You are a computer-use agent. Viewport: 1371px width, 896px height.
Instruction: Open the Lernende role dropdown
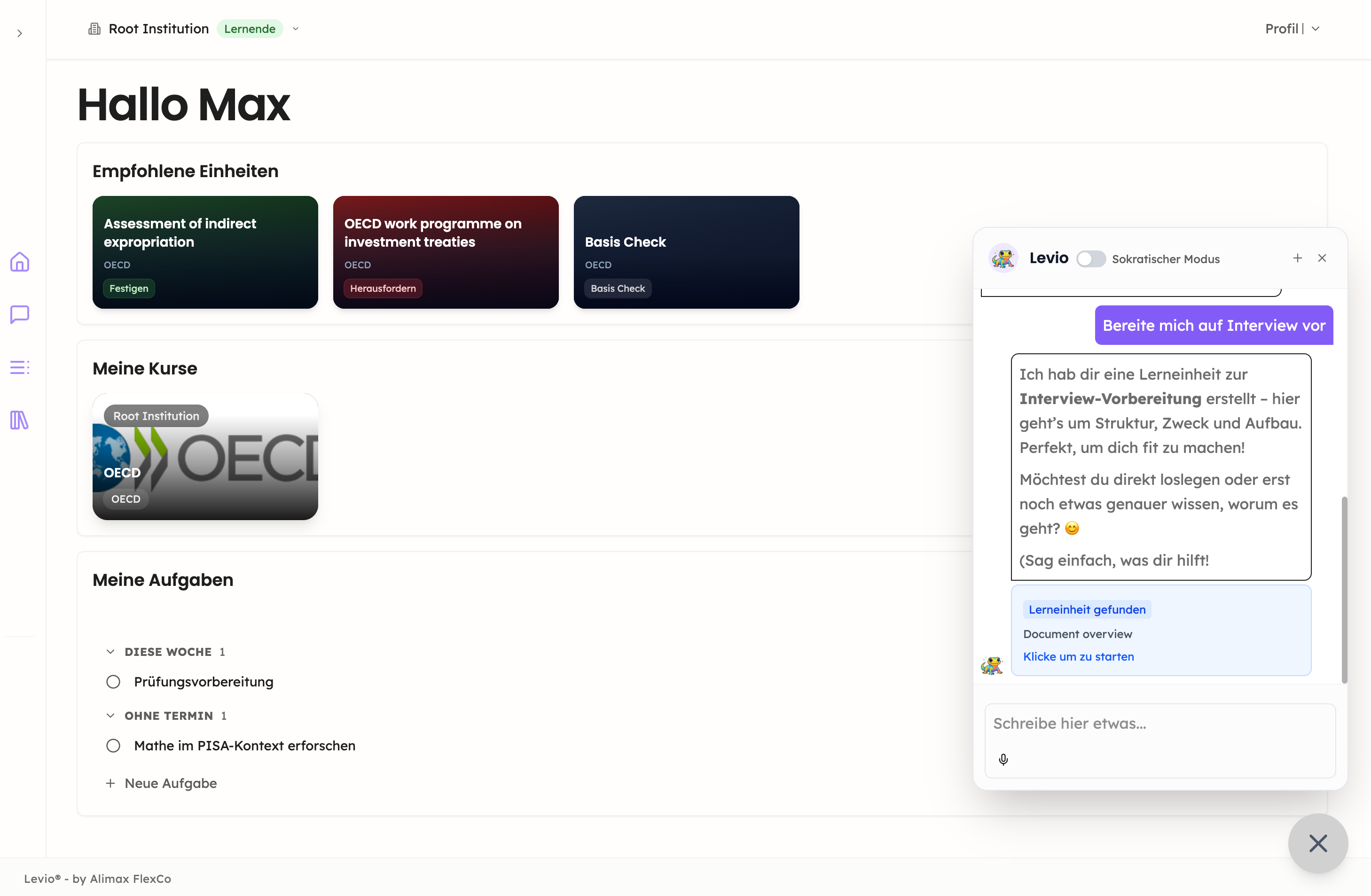click(x=296, y=29)
